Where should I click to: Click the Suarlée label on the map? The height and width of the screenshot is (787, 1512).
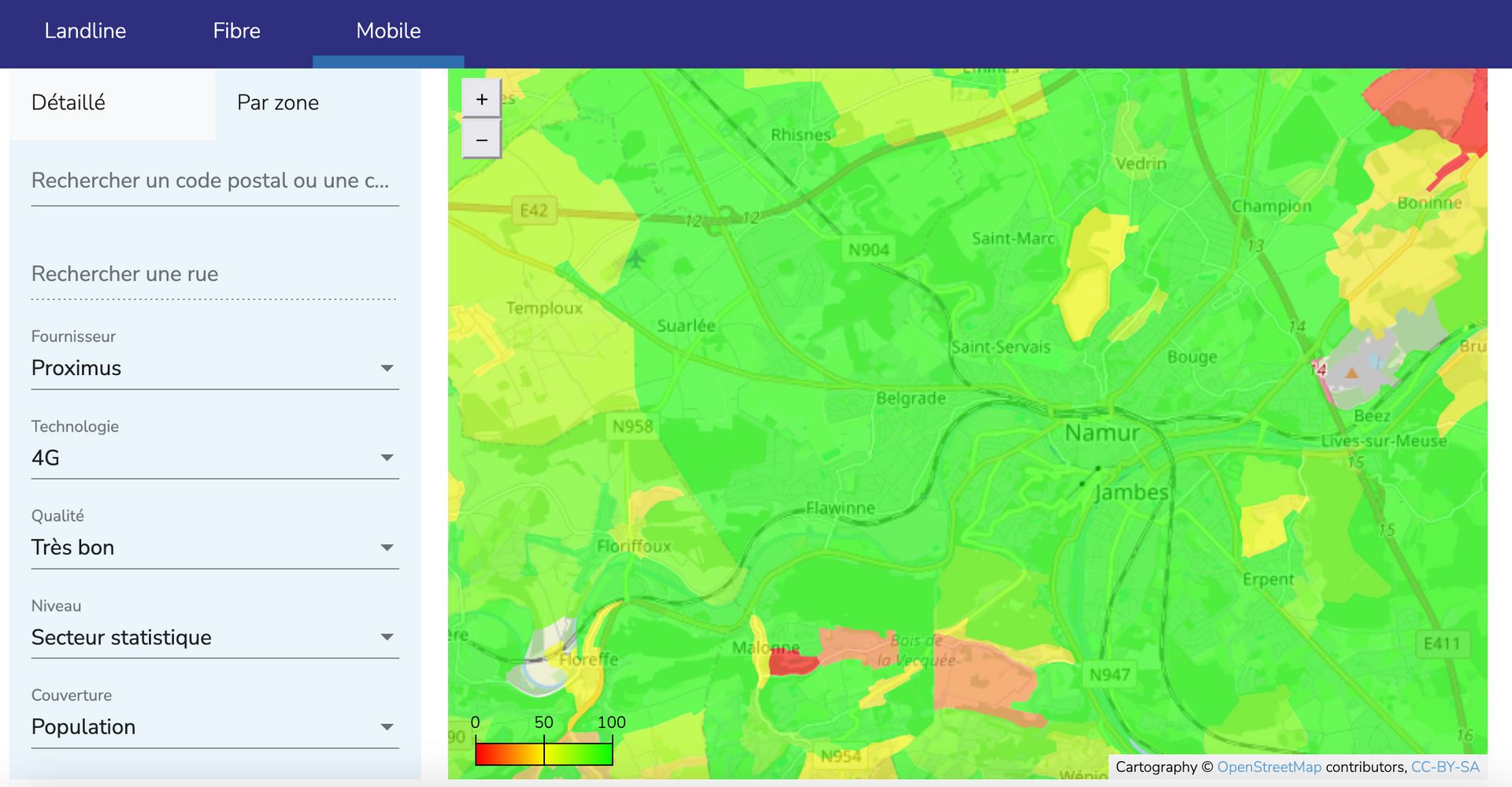[686, 325]
